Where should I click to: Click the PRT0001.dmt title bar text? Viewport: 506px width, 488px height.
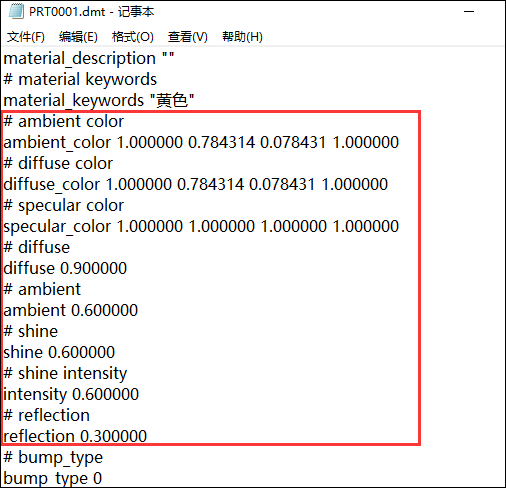[x=91, y=12]
